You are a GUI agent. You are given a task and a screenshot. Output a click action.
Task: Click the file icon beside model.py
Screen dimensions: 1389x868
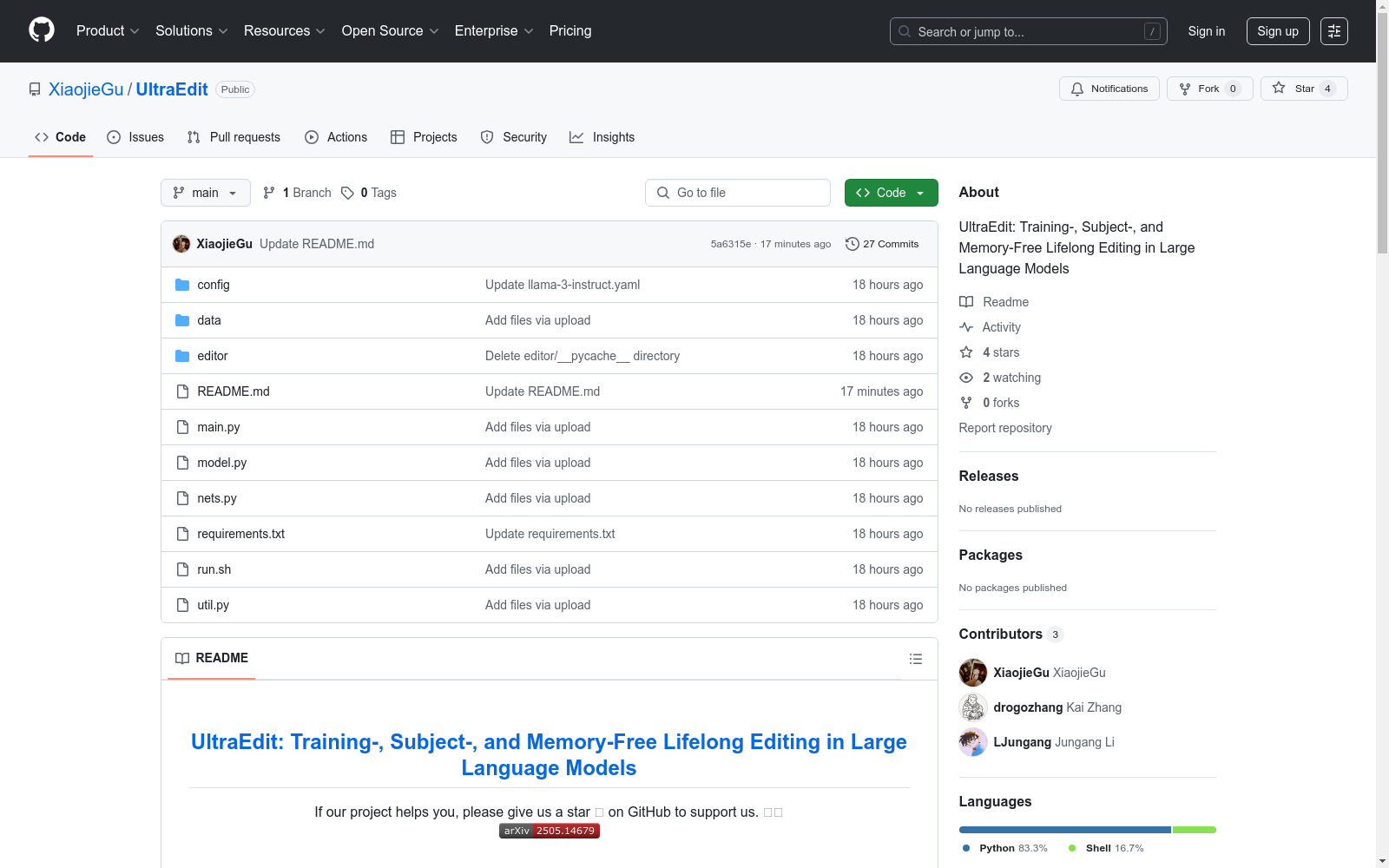click(x=182, y=463)
